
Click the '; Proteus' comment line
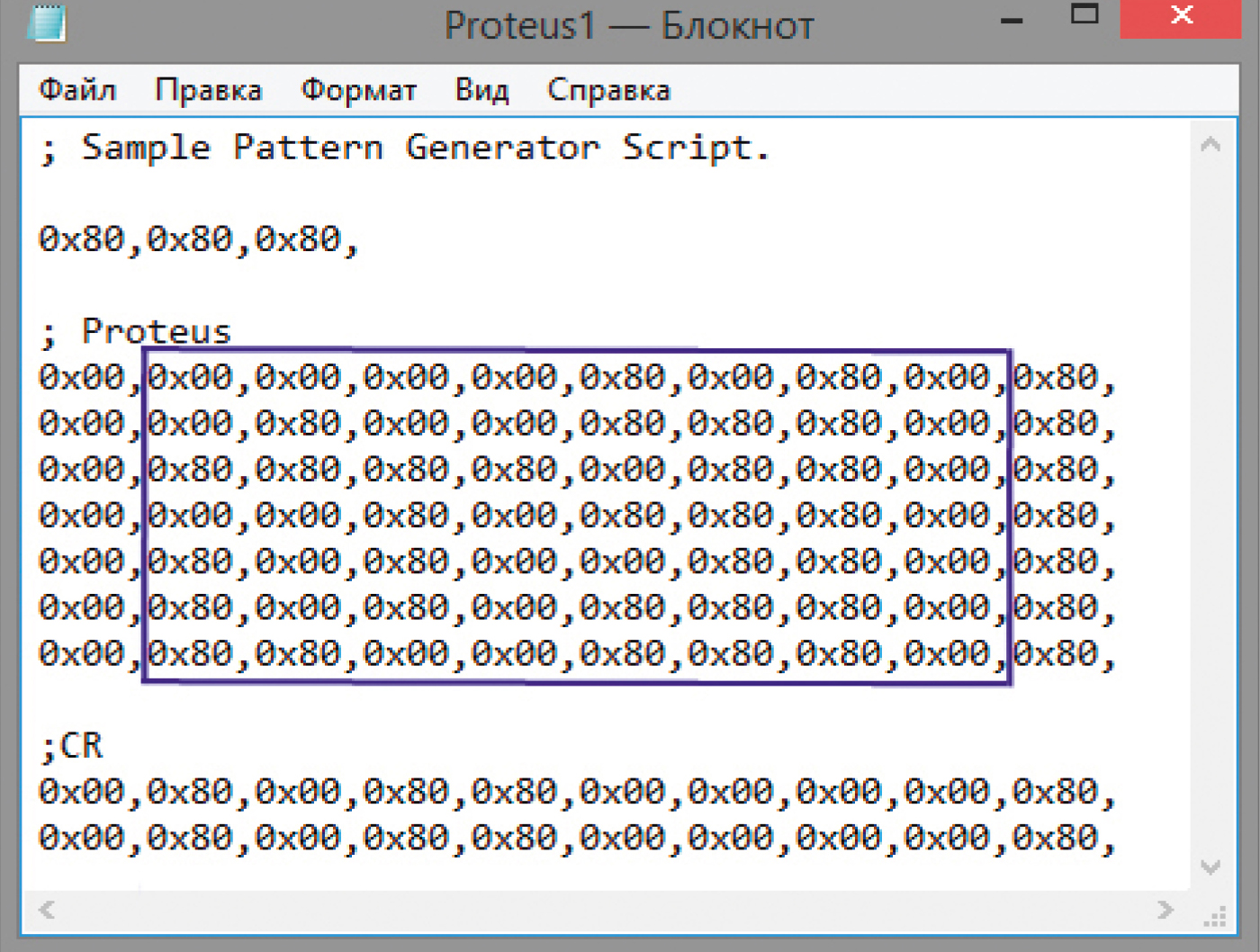(x=135, y=331)
